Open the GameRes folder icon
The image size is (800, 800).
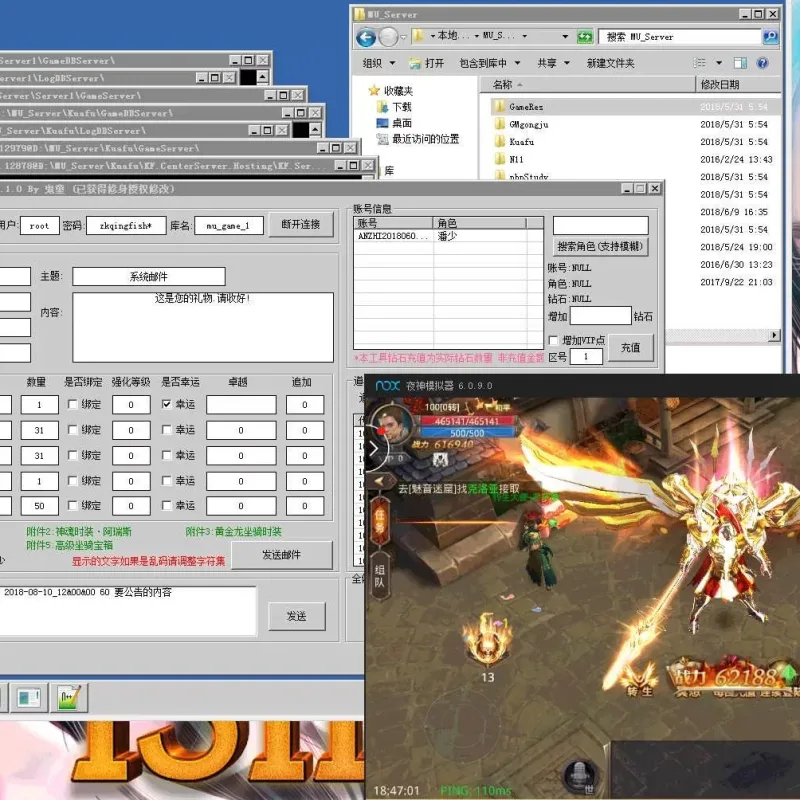coord(499,106)
